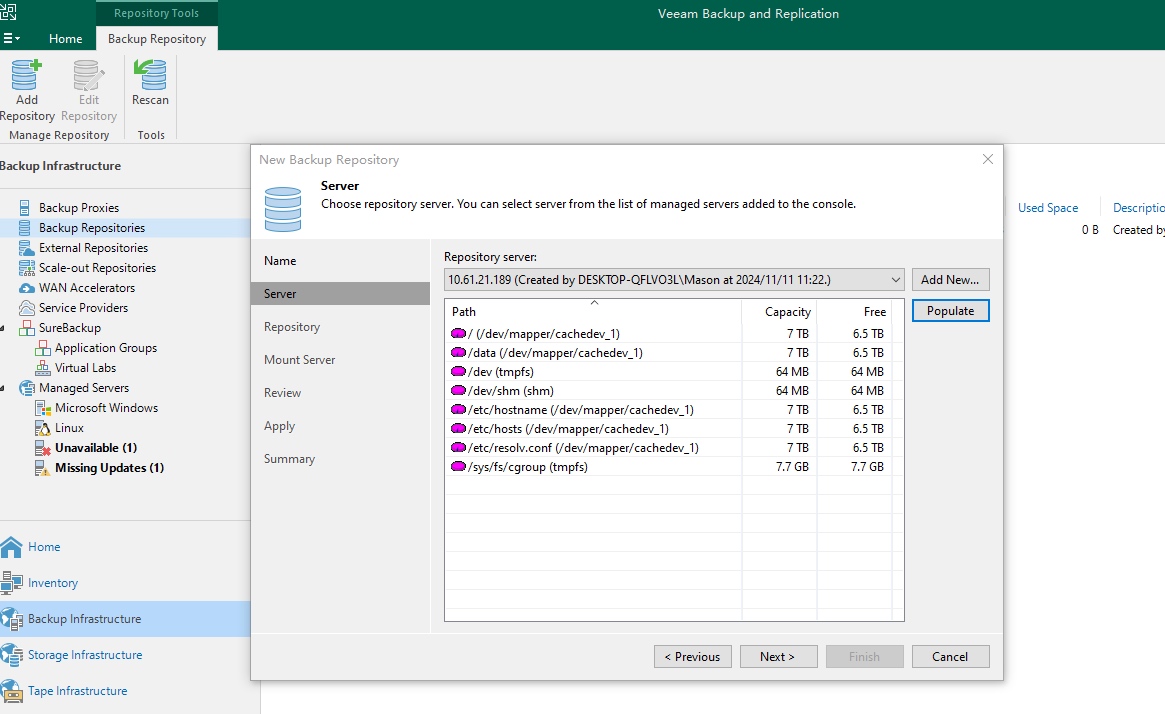Click the Backup Infrastructure navigation icon

11,619
